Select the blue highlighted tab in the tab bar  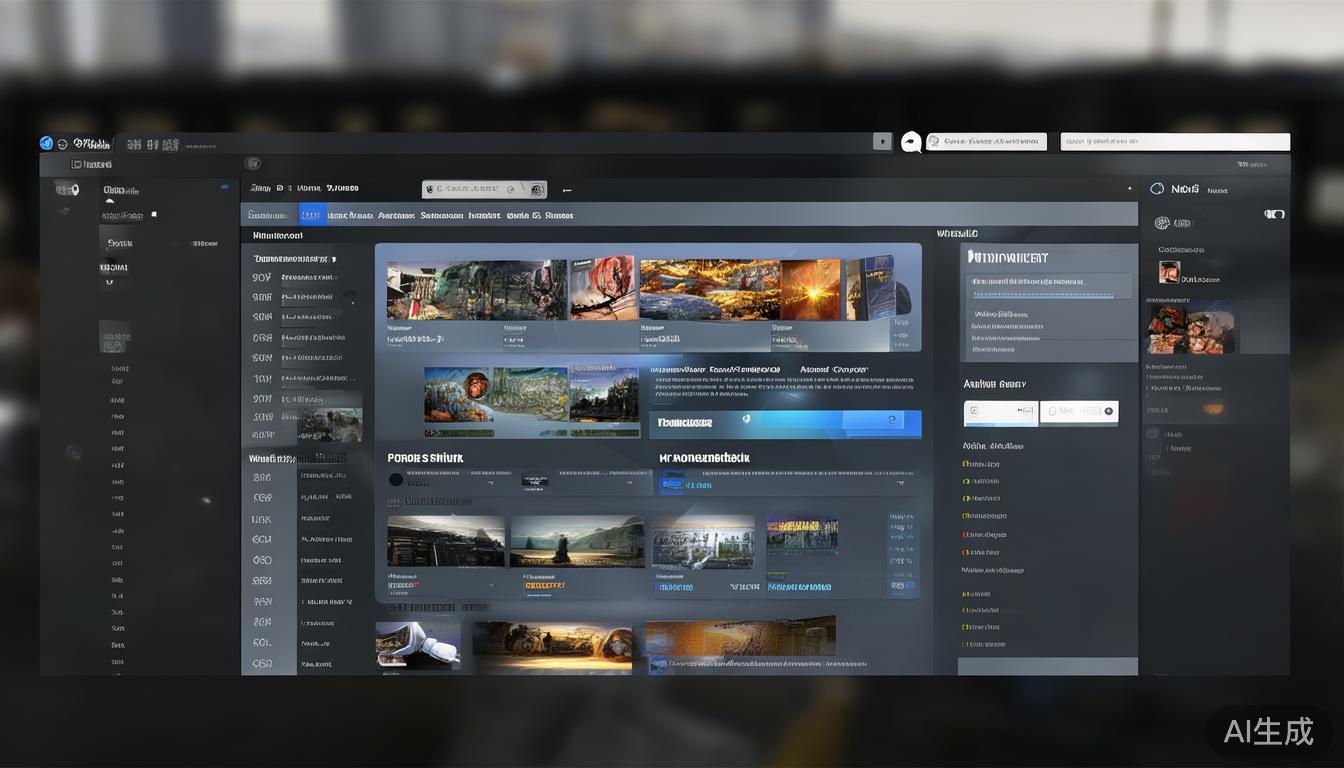coord(312,215)
